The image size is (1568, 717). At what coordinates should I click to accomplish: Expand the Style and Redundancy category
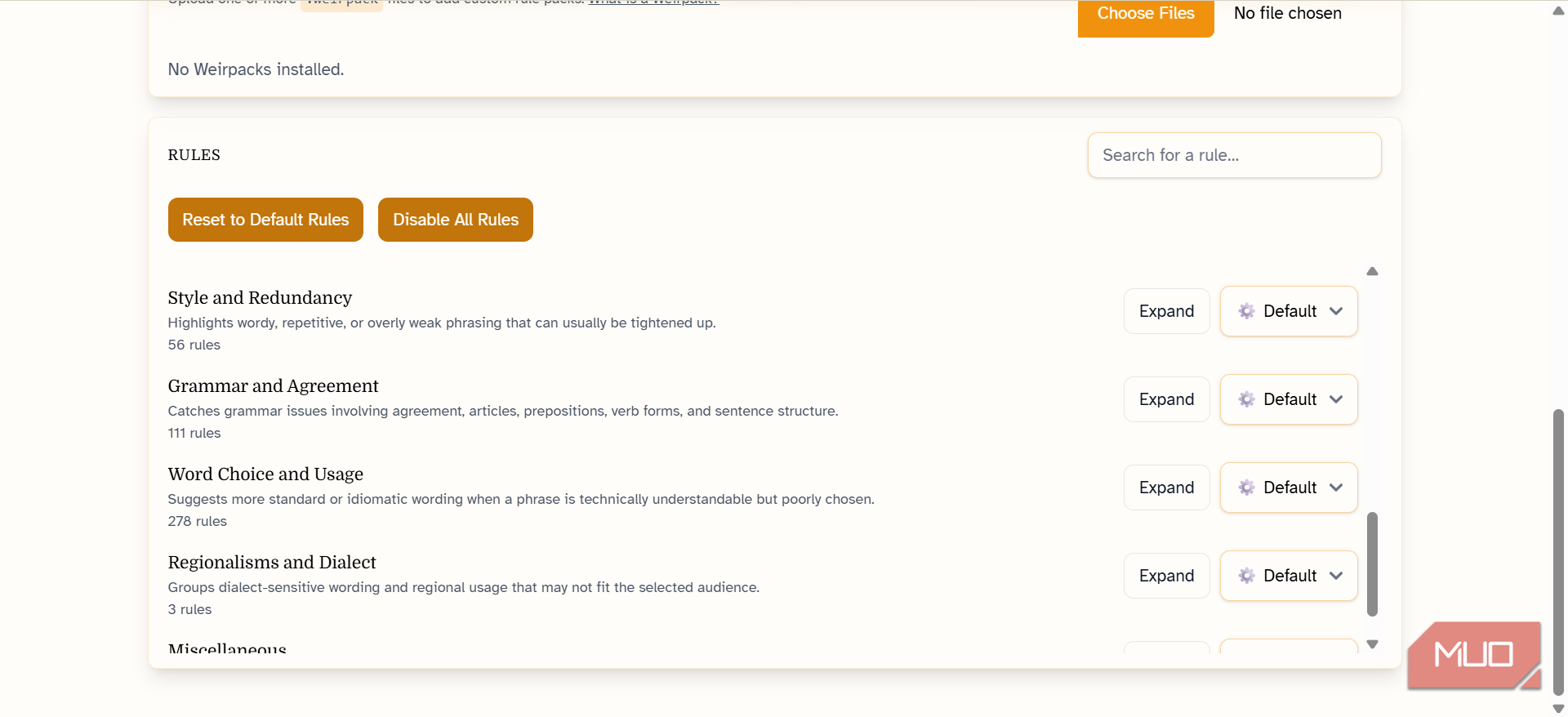(1166, 311)
